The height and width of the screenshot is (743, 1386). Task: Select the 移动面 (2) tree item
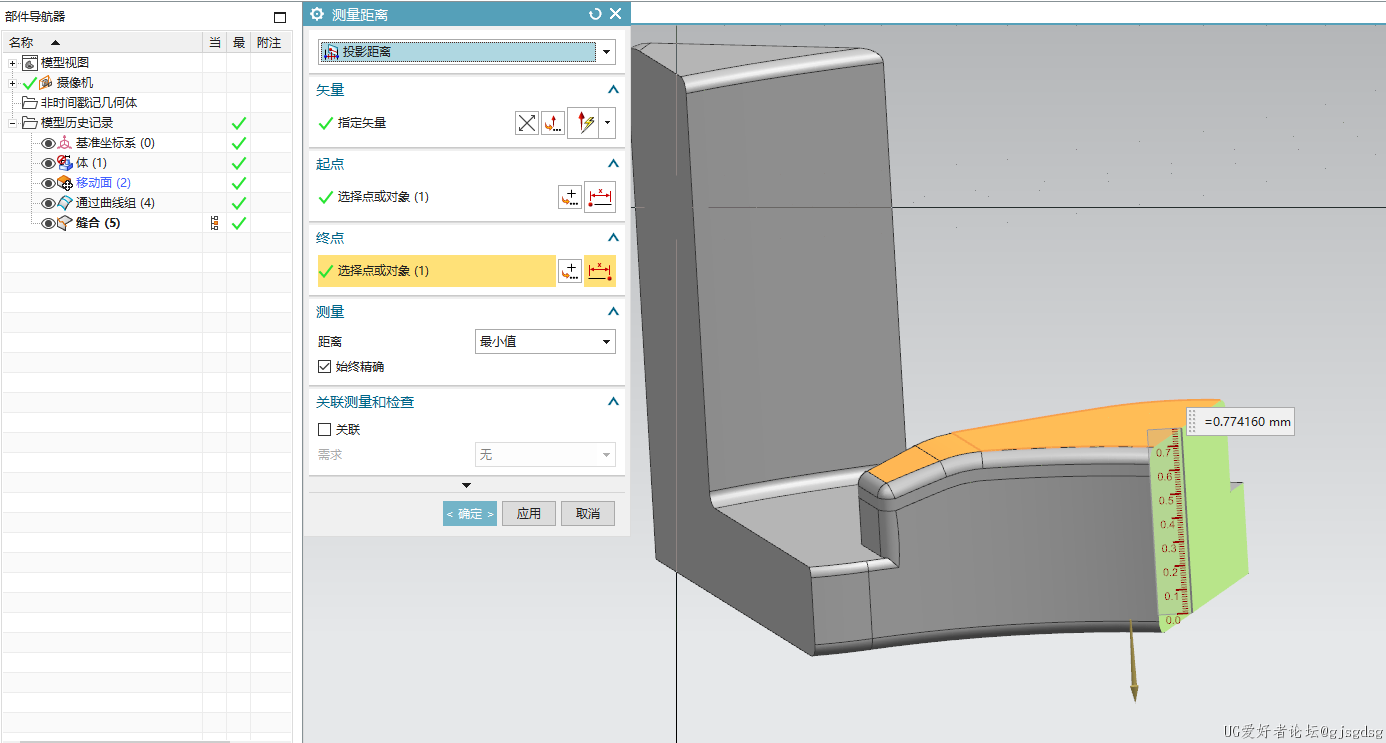click(103, 183)
